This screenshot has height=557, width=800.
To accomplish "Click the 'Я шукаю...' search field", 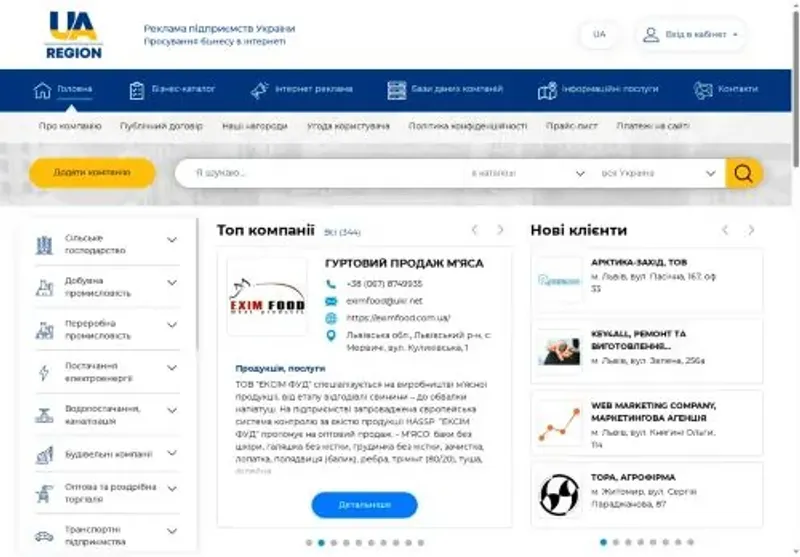I will tap(321, 173).
